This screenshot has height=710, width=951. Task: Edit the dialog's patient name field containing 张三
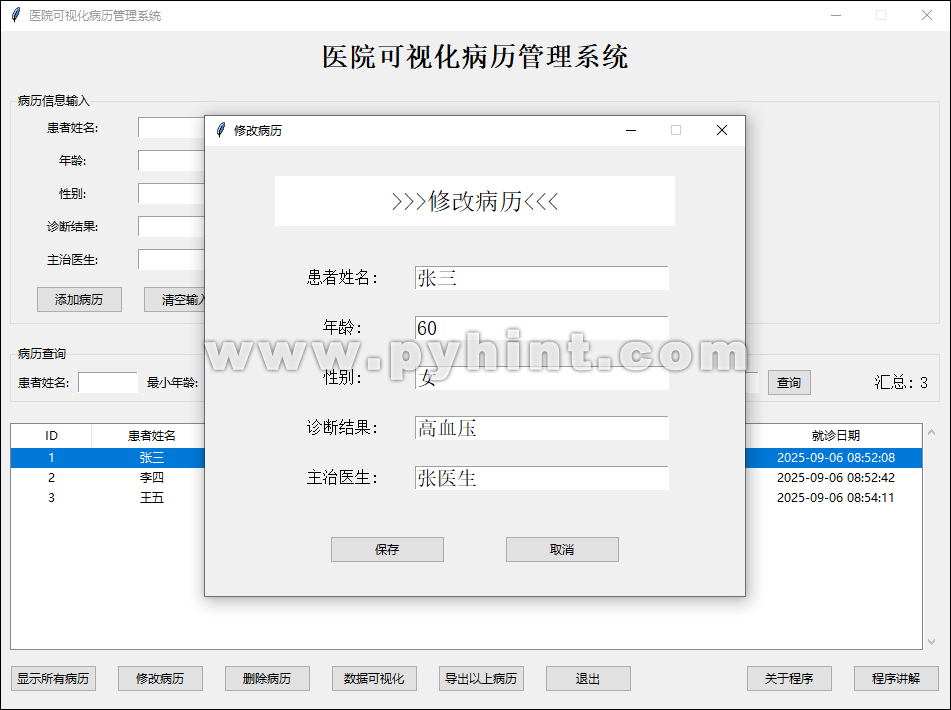542,278
